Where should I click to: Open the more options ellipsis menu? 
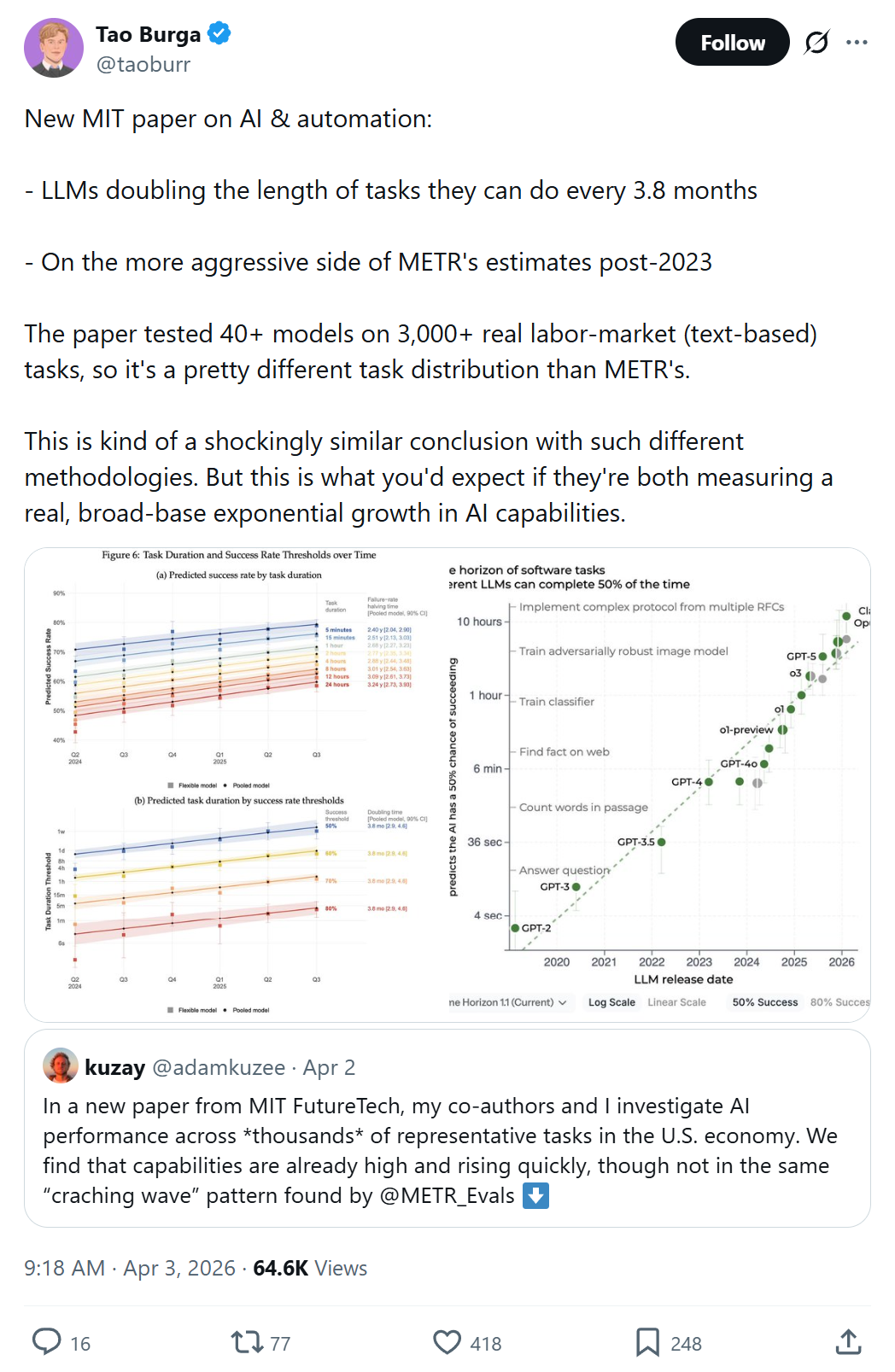857,42
